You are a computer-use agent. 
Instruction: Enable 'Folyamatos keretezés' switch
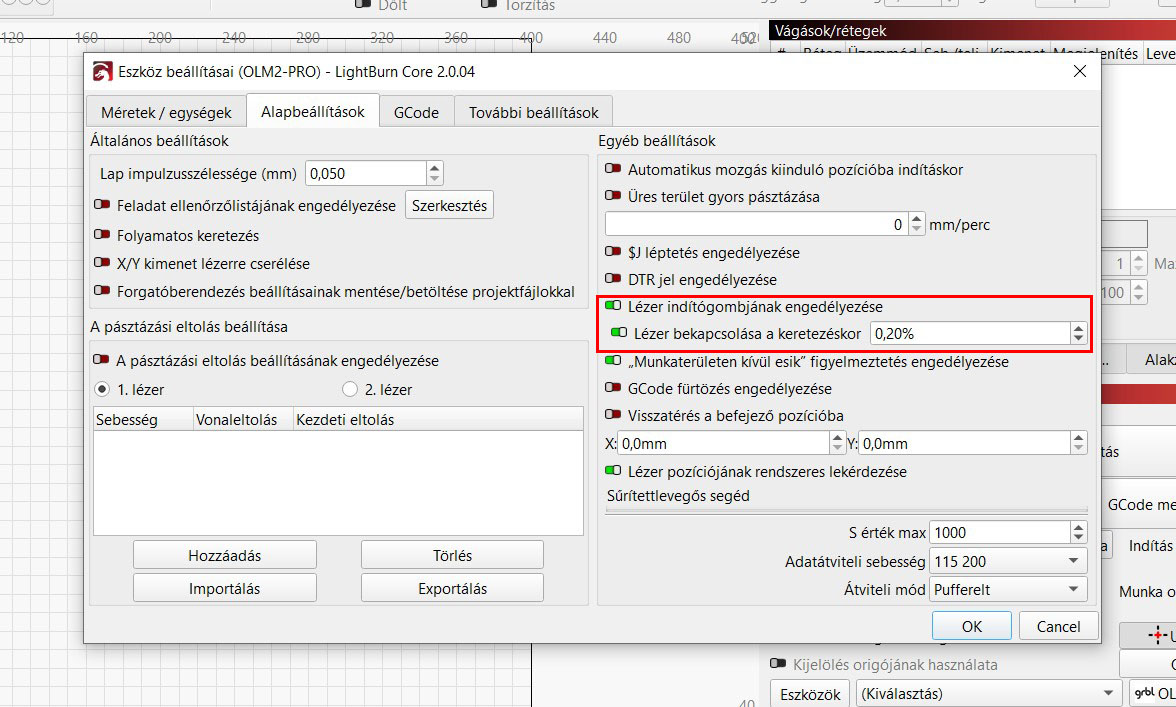tap(102, 236)
